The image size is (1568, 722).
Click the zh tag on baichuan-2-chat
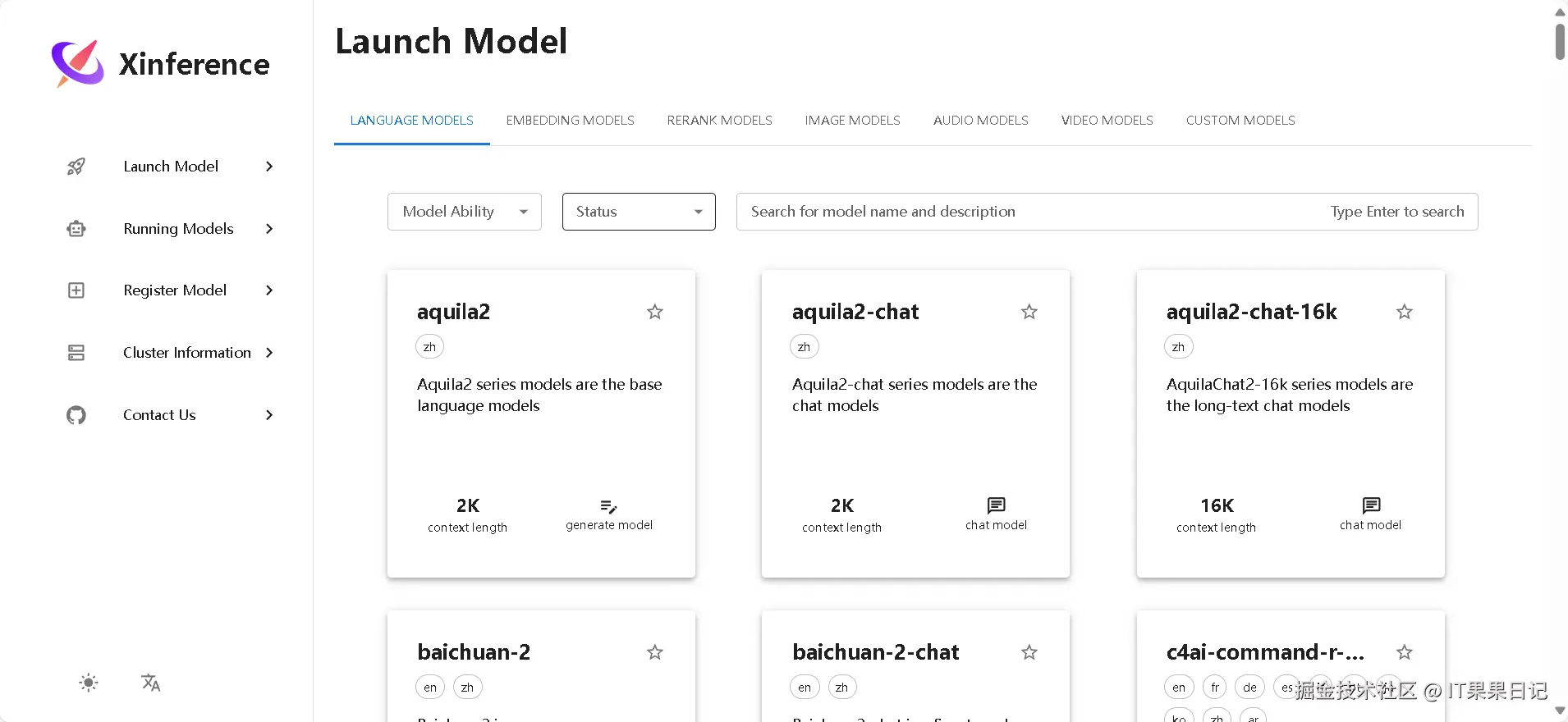[841, 688]
